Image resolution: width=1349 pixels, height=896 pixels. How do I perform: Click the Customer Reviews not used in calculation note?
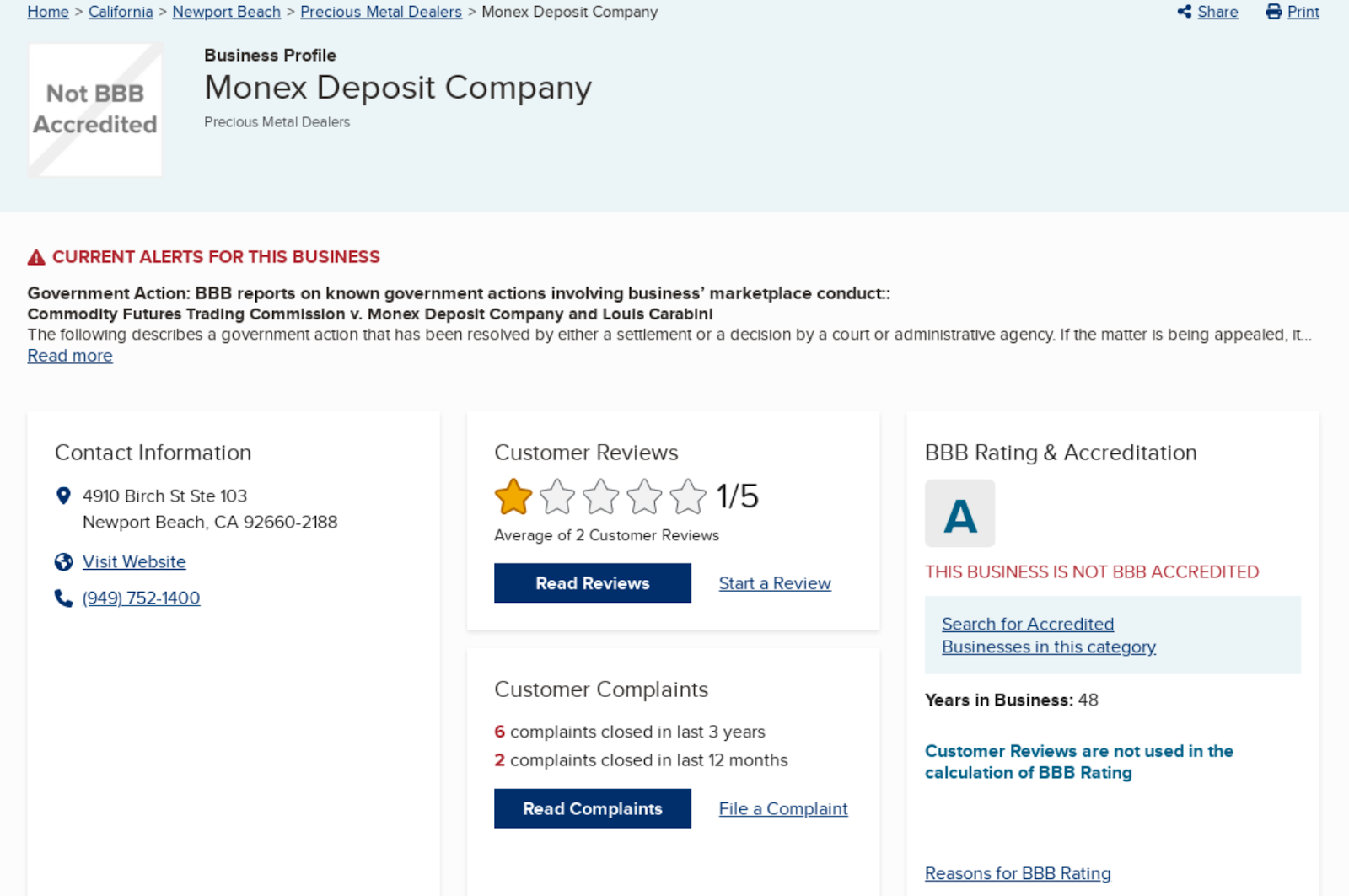[1079, 762]
